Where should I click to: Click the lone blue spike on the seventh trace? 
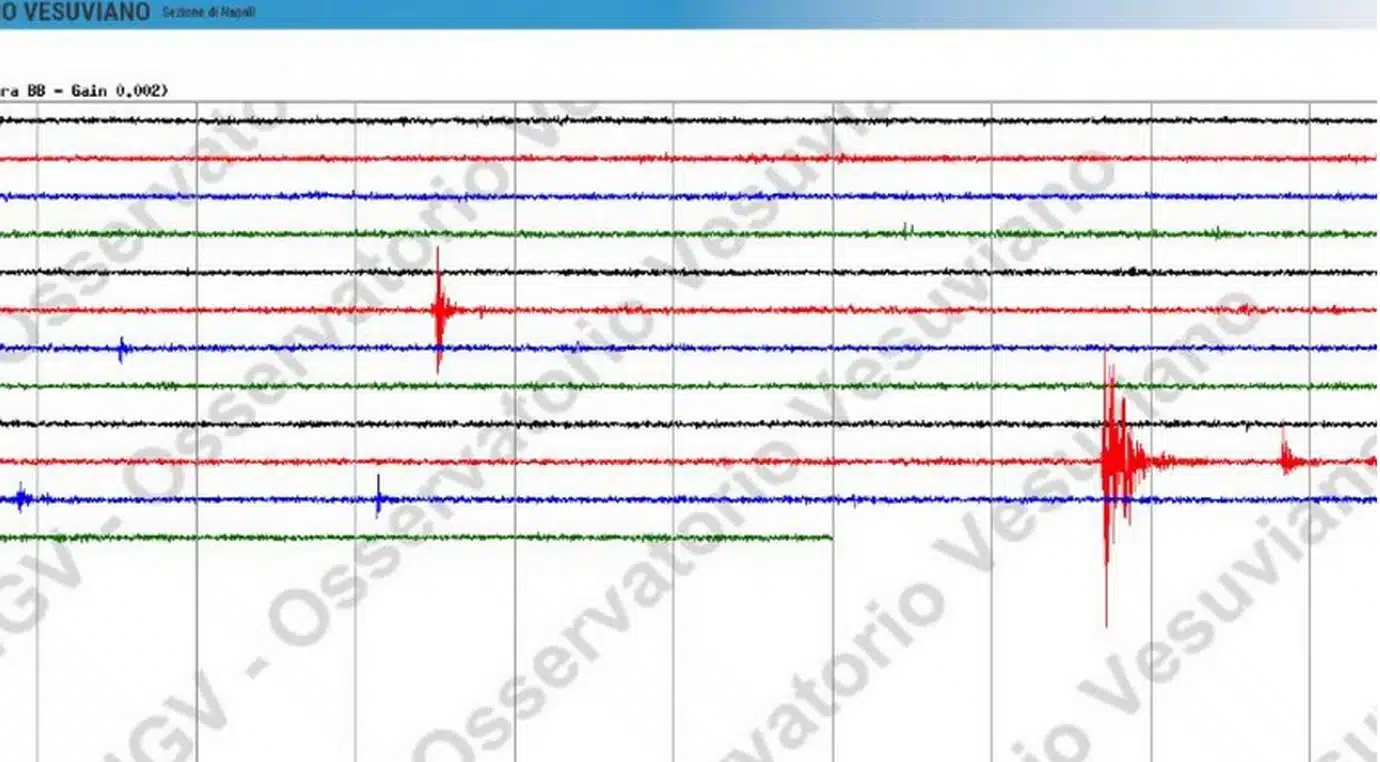pos(122,349)
